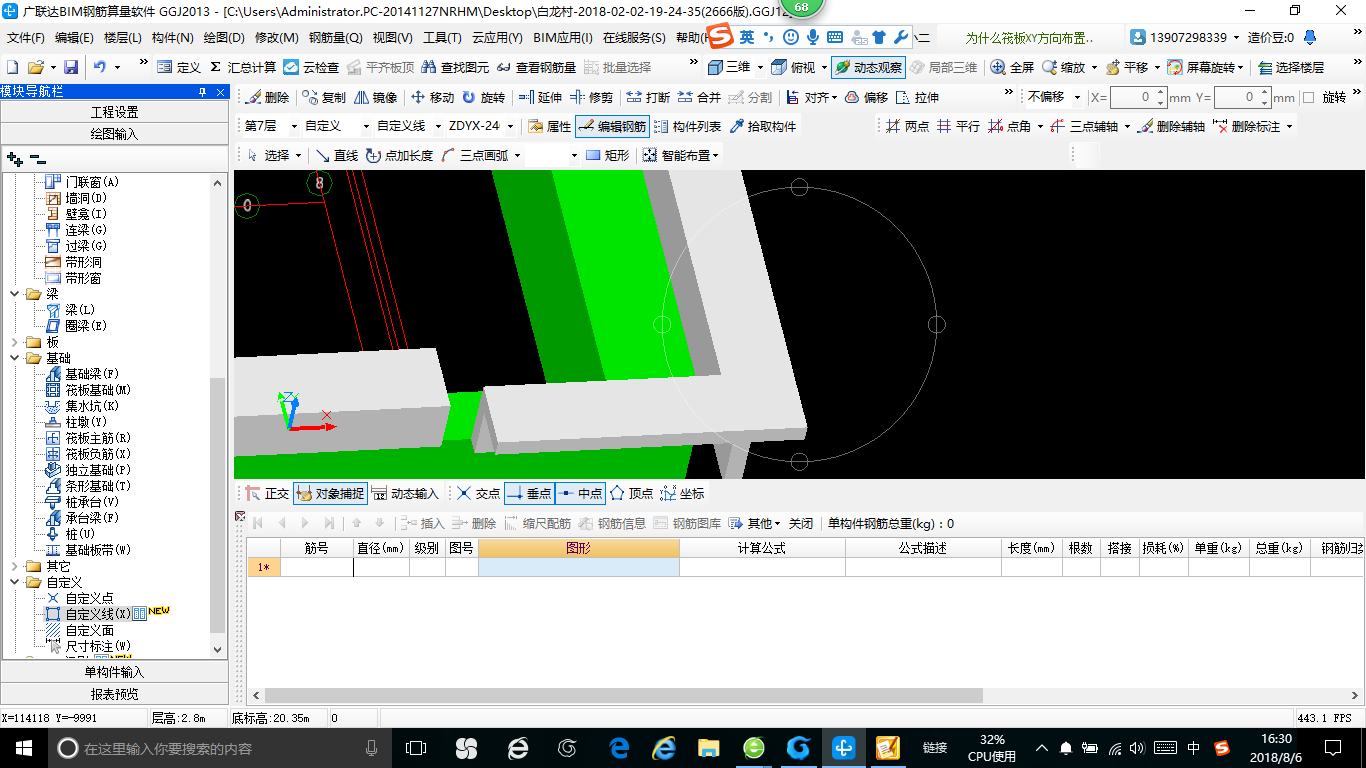Open 定义 definition tool
The image size is (1366, 768).
[x=180, y=67]
